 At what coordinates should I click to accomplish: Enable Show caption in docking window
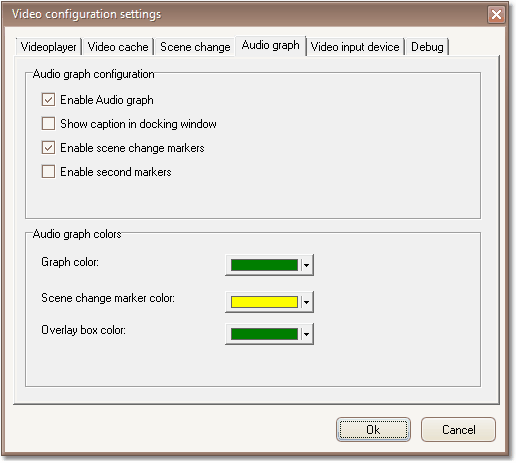click(48, 123)
